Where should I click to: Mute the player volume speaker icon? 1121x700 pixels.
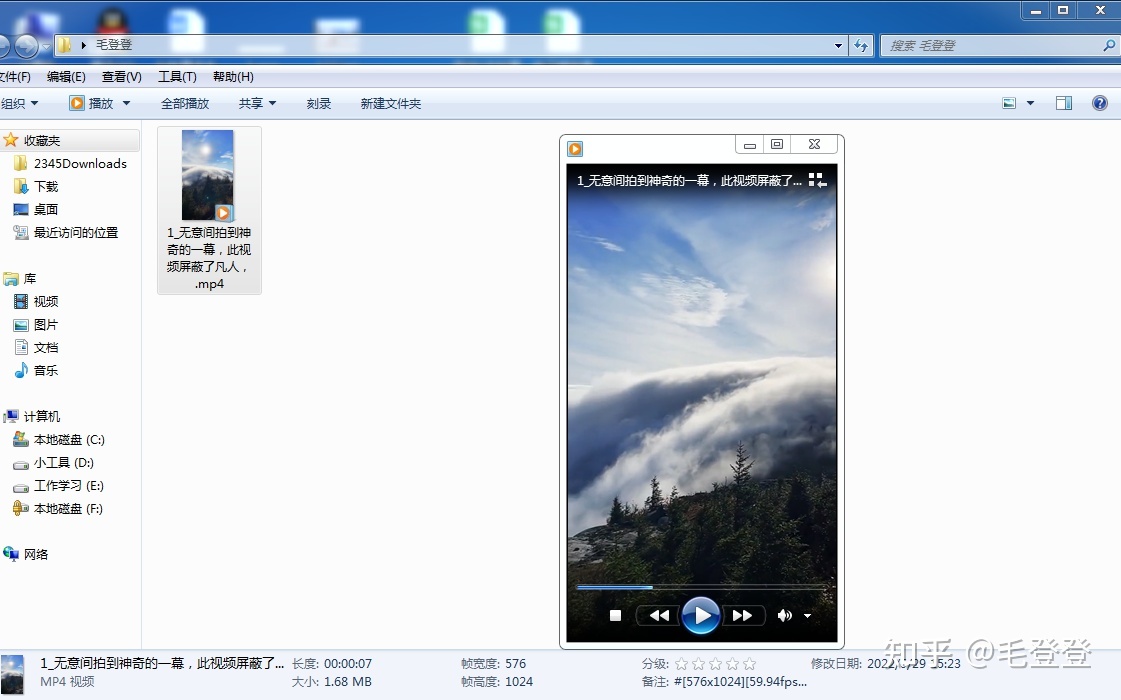click(785, 616)
